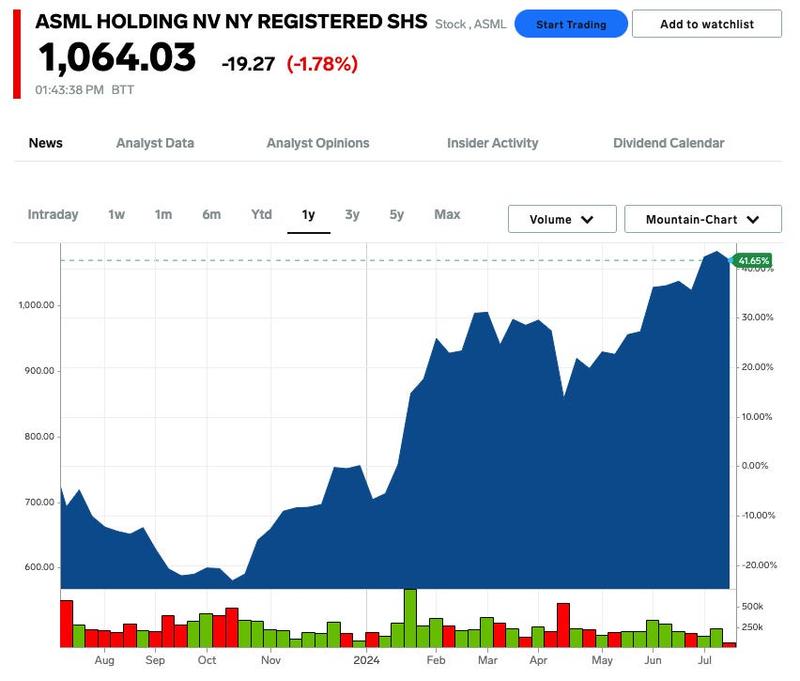View the Insider Activity tab

[492, 143]
